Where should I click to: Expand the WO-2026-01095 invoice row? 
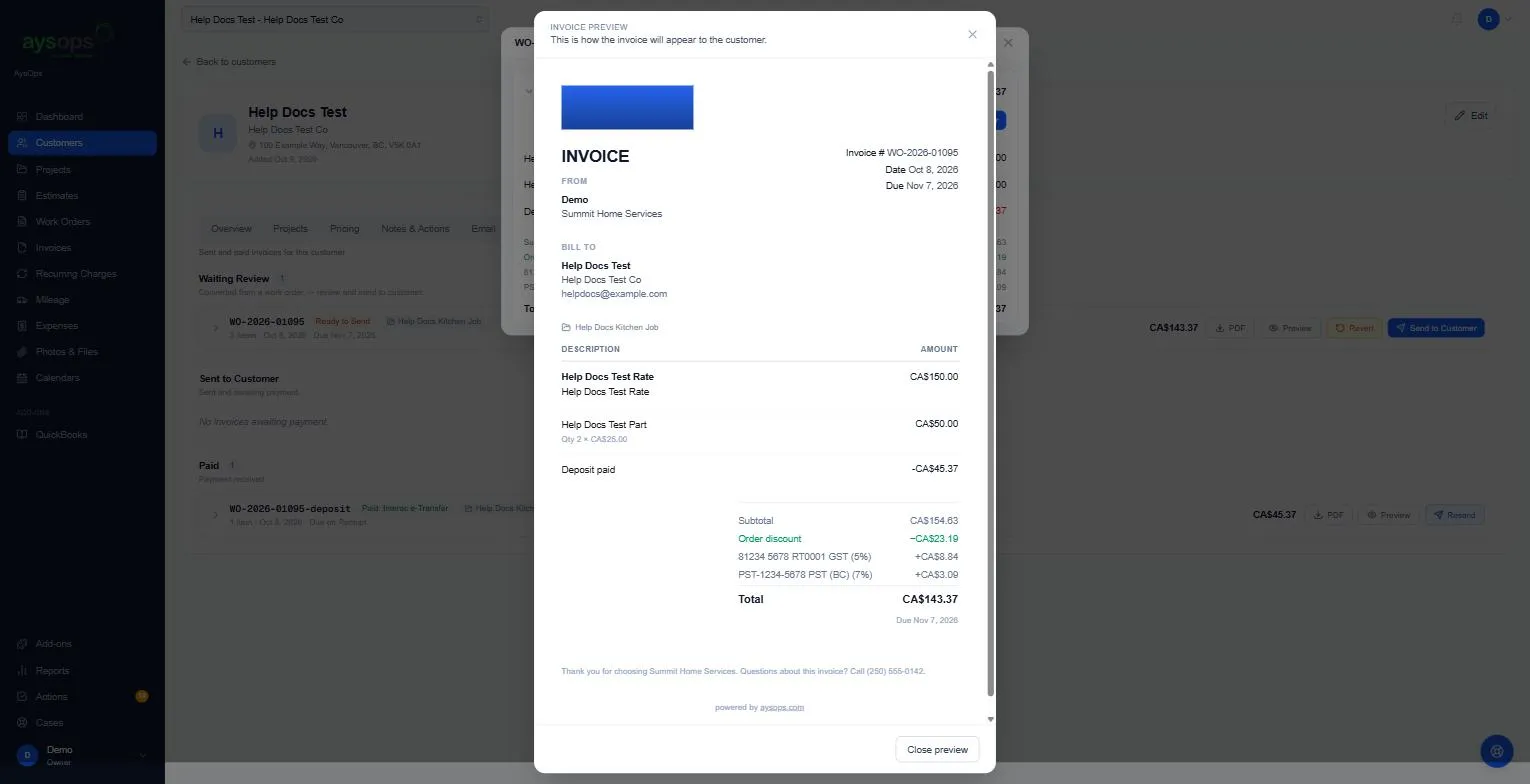click(x=216, y=328)
